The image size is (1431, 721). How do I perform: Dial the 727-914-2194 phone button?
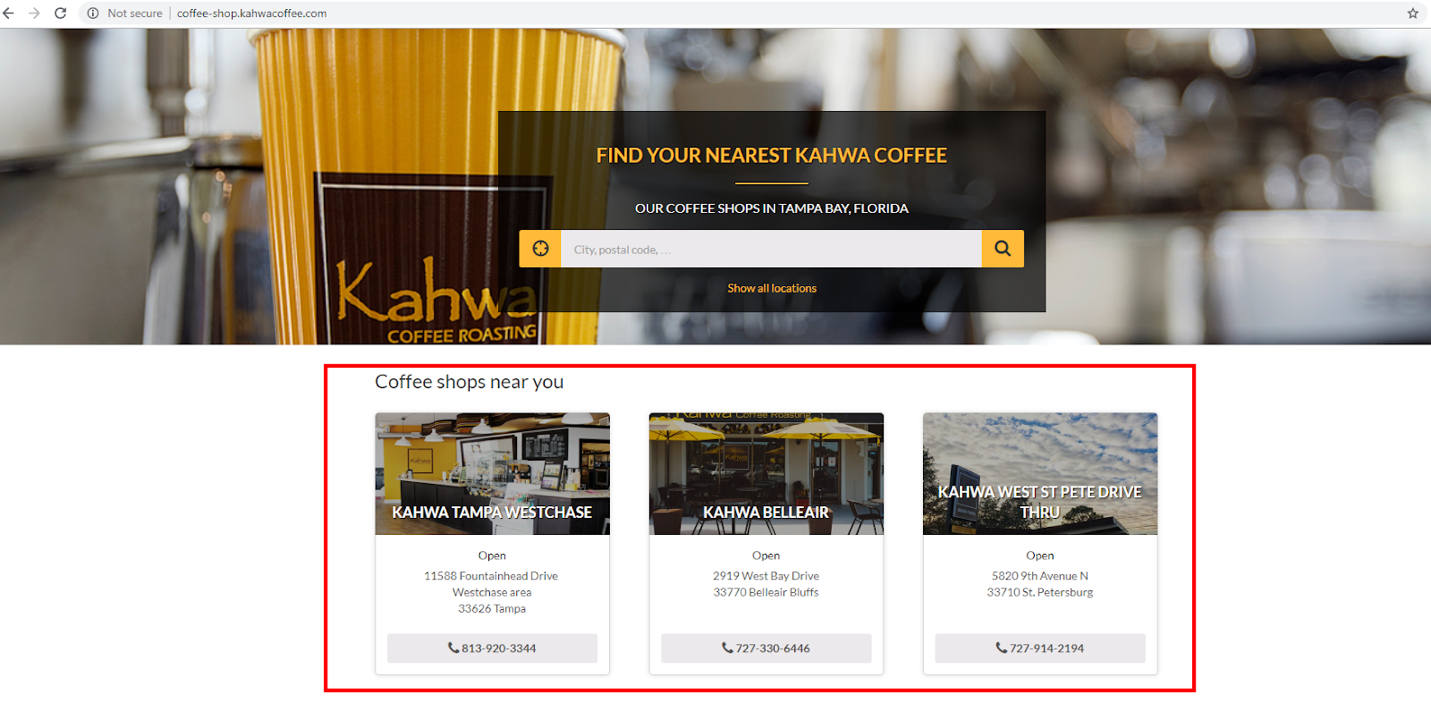(x=1039, y=648)
